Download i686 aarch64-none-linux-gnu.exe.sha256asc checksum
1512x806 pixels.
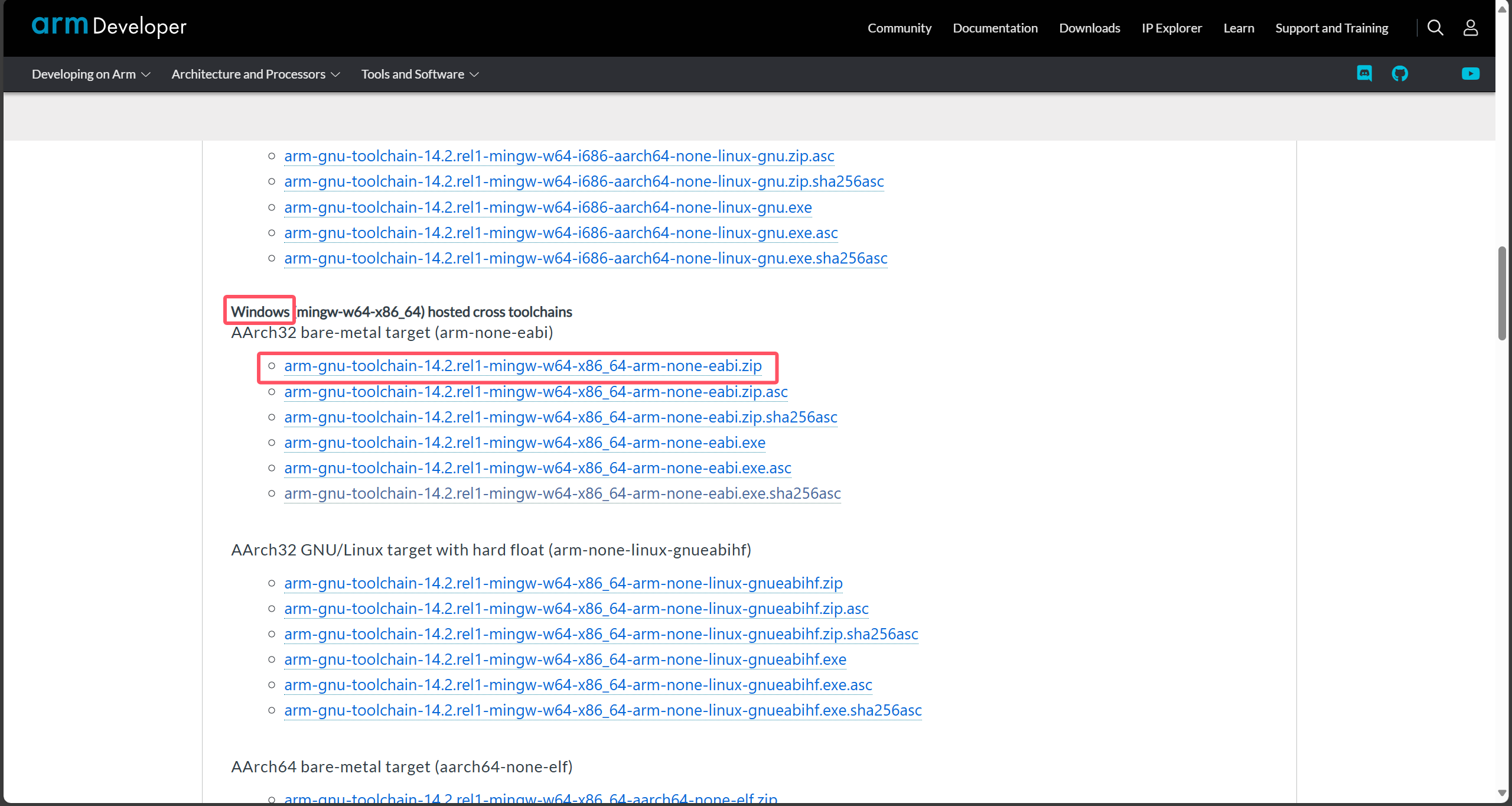coord(586,258)
